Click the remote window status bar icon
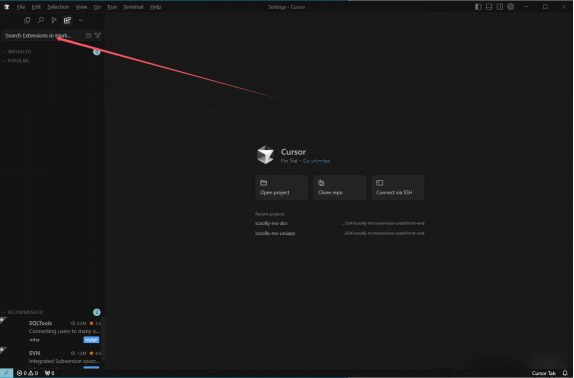Image resolution: width=574 pixels, height=378 pixels. point(6,373)
